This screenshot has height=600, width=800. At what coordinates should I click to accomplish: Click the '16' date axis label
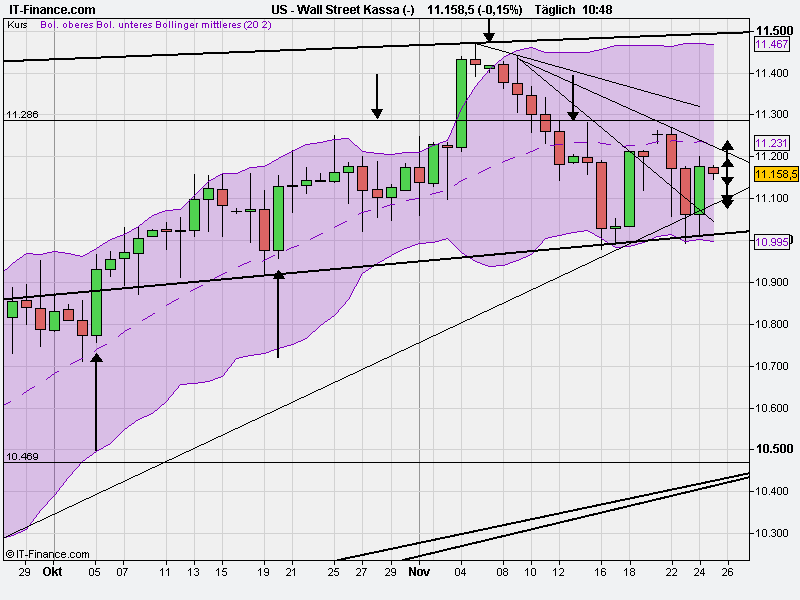[x=601, y=572]
